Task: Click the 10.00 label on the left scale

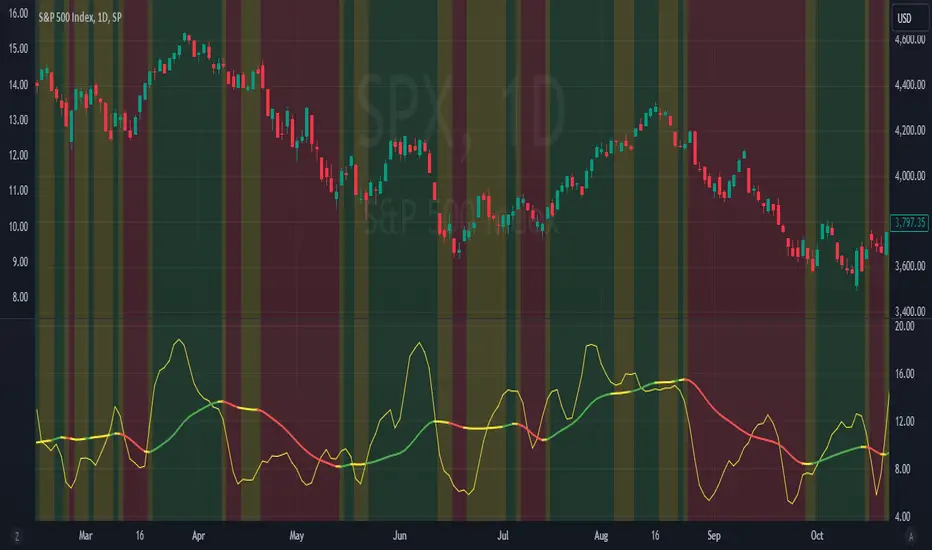Action: click(18, 226)
